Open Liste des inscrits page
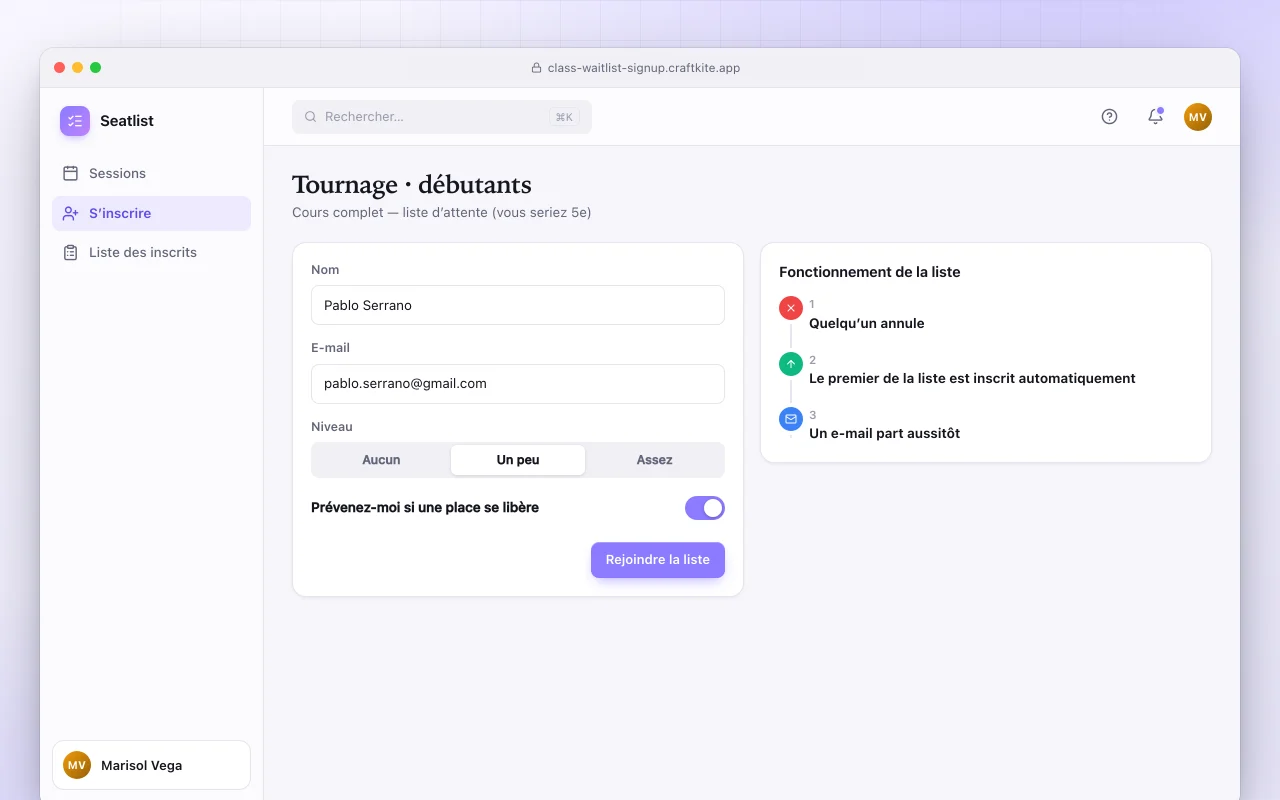This screenshot has width=1280, height=800. point(151,253)
